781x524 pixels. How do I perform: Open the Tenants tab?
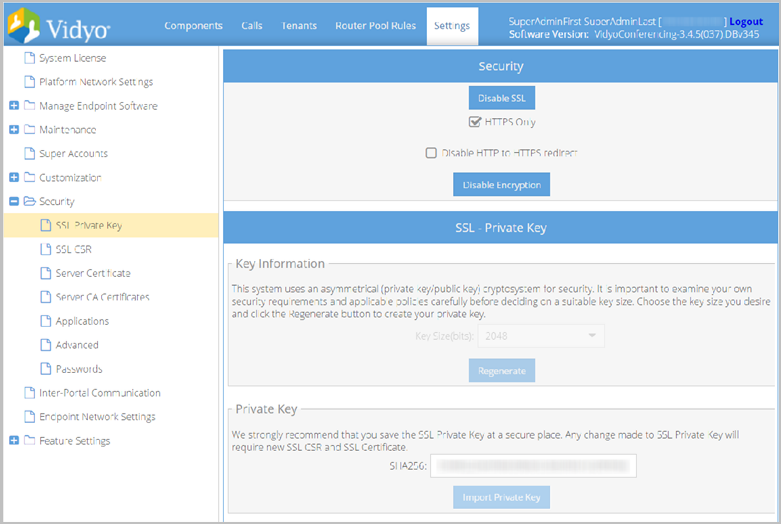(299, 25)
